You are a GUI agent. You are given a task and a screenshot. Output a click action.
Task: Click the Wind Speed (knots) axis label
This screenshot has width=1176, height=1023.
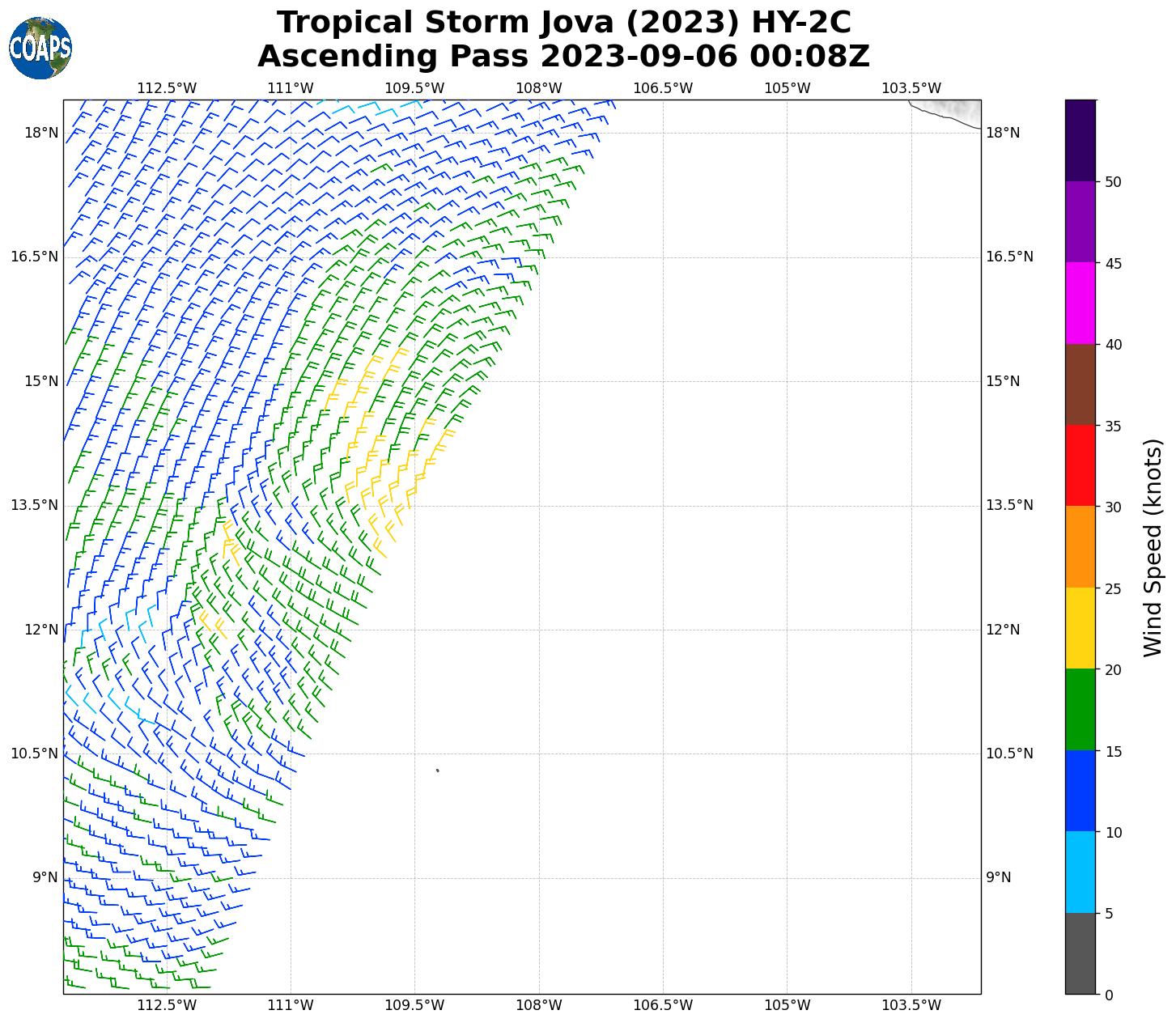[x=1152, y=547]
